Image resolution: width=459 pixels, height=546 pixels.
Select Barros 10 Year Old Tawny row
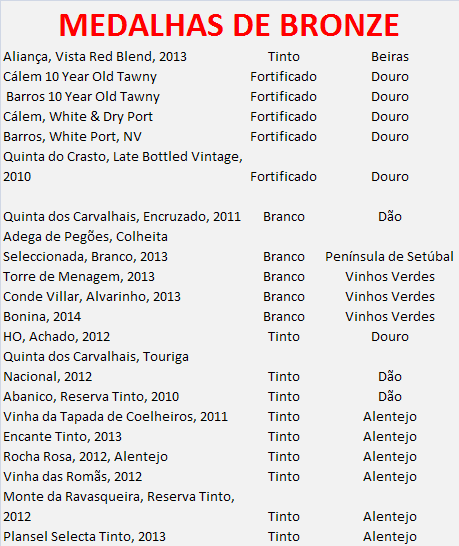click(83, 96)
